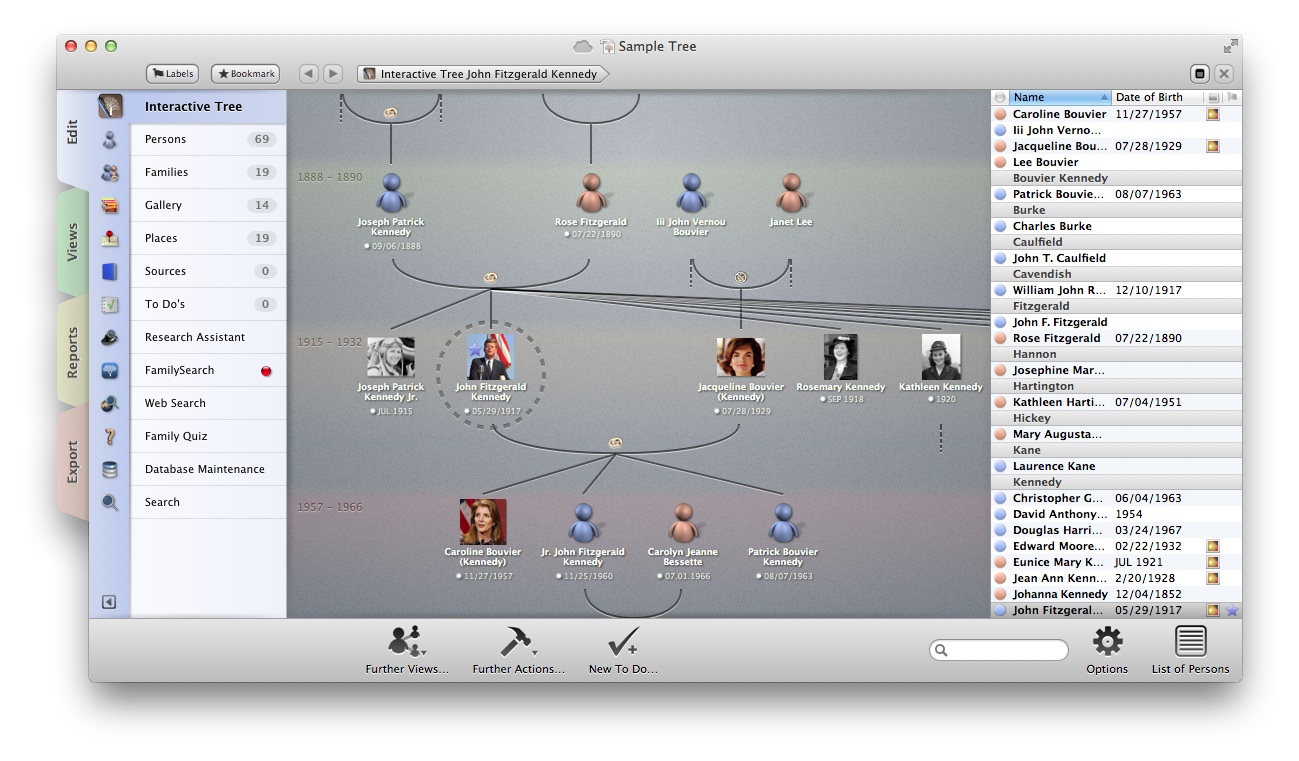This screenshot has height=761, width=1299.
Task: Open the Options gear icon
Action: pos(1107,641)
